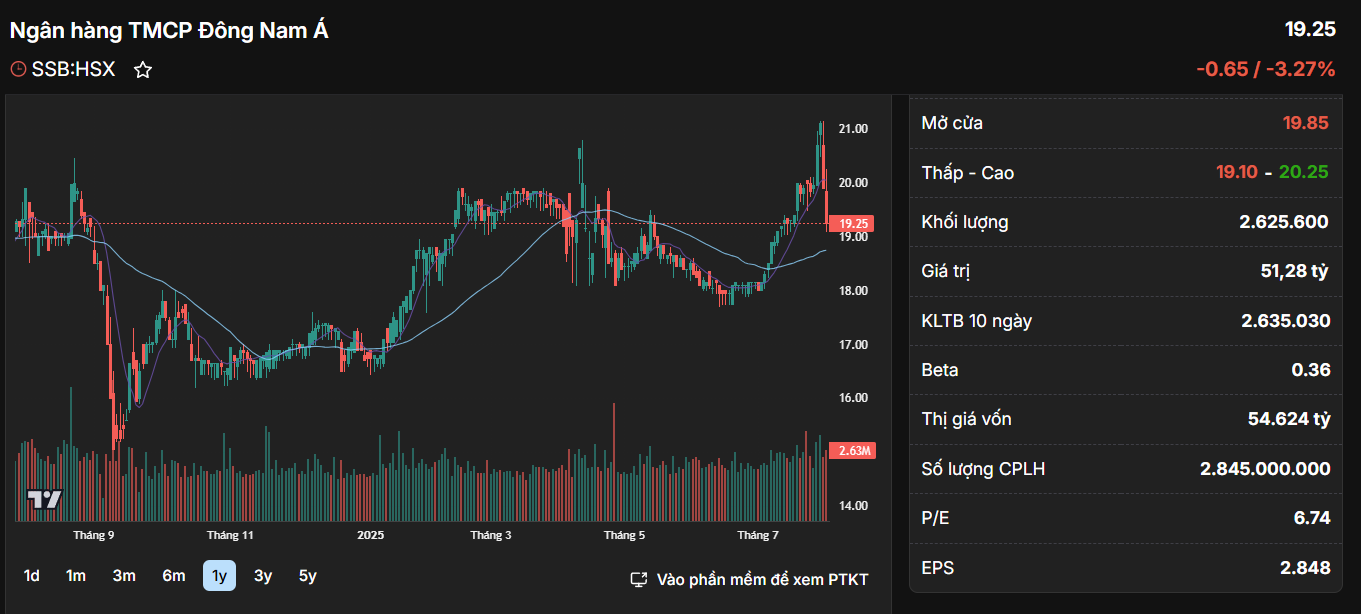The height and width of the screenshot is (614, 1361).
Task: Click the Khối lượng label
Action: (x=965, y=222)
